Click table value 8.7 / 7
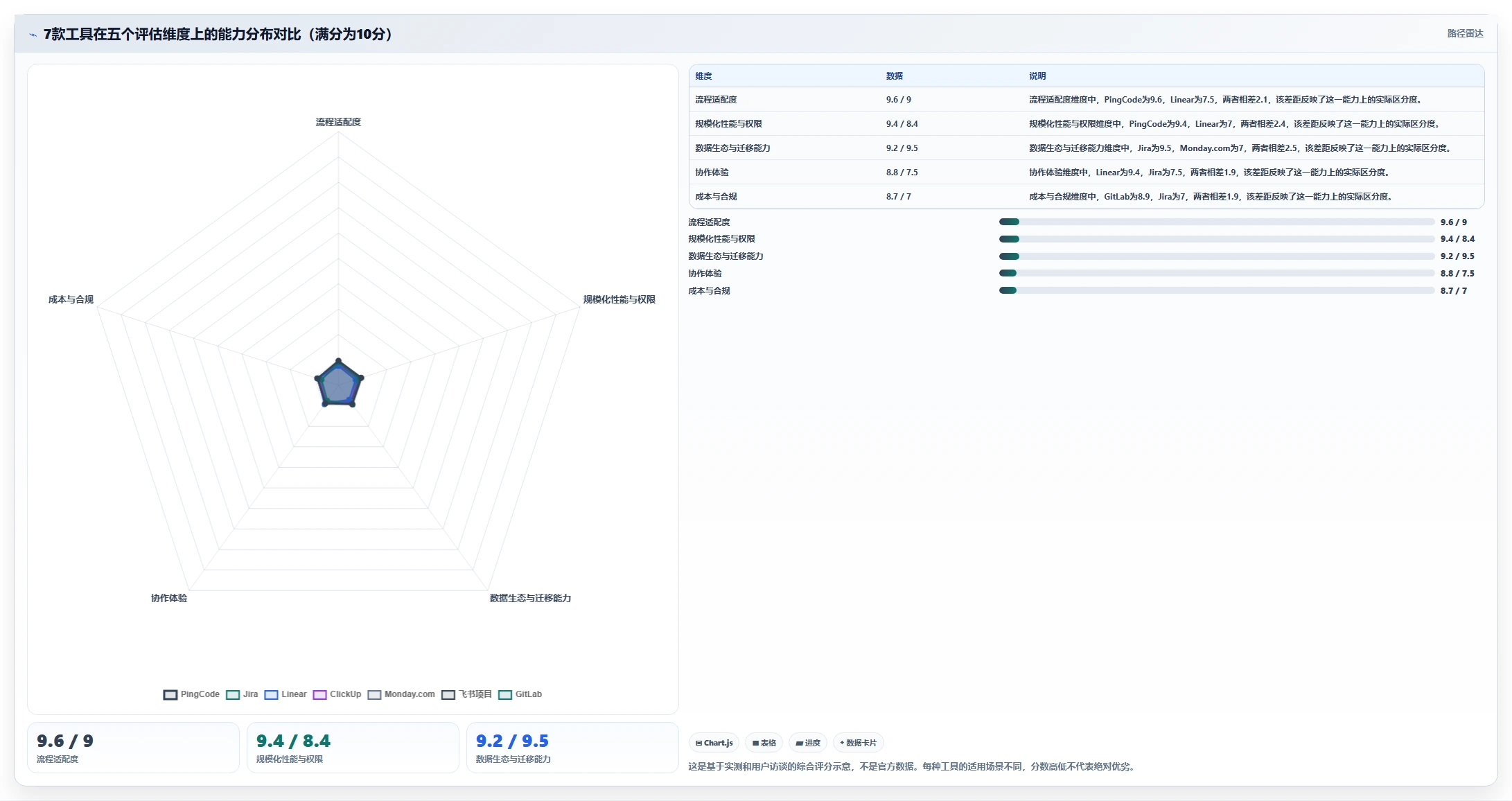 click(898, 197)
